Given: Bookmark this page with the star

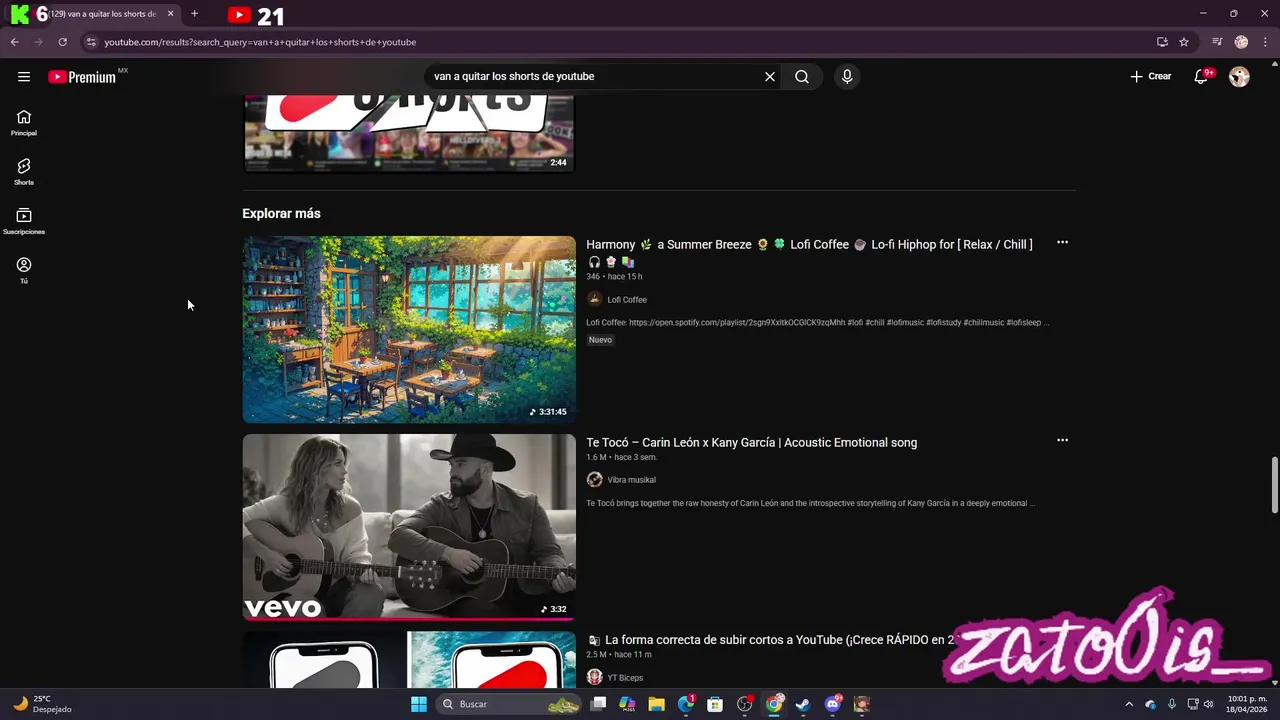Looking at the screenshot, I should point(1184,42).
